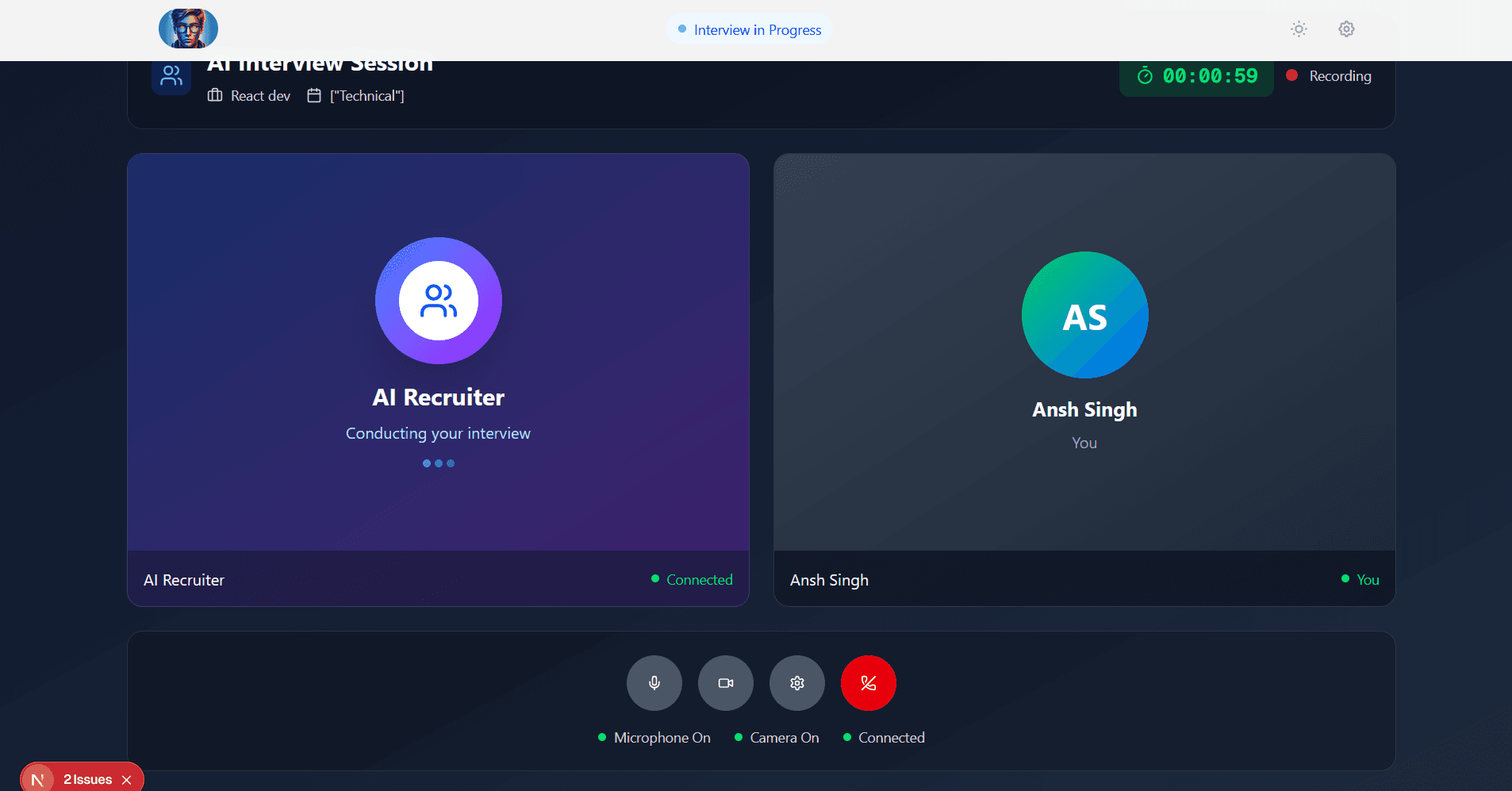Click the Next.js N dev icon

coord(37,780)
